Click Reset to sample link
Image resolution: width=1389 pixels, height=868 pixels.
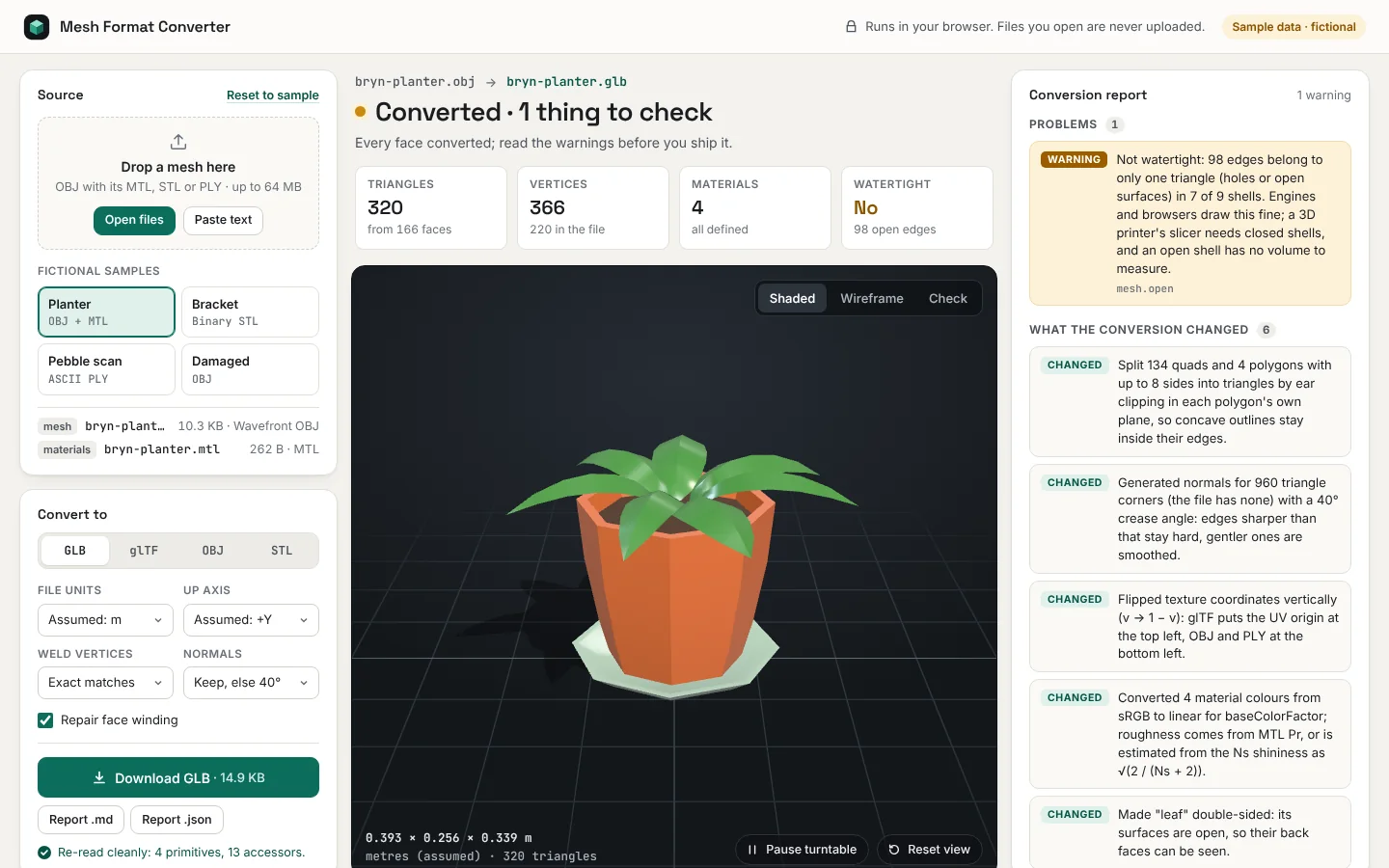pyautogui.click(x=273, y=95)
